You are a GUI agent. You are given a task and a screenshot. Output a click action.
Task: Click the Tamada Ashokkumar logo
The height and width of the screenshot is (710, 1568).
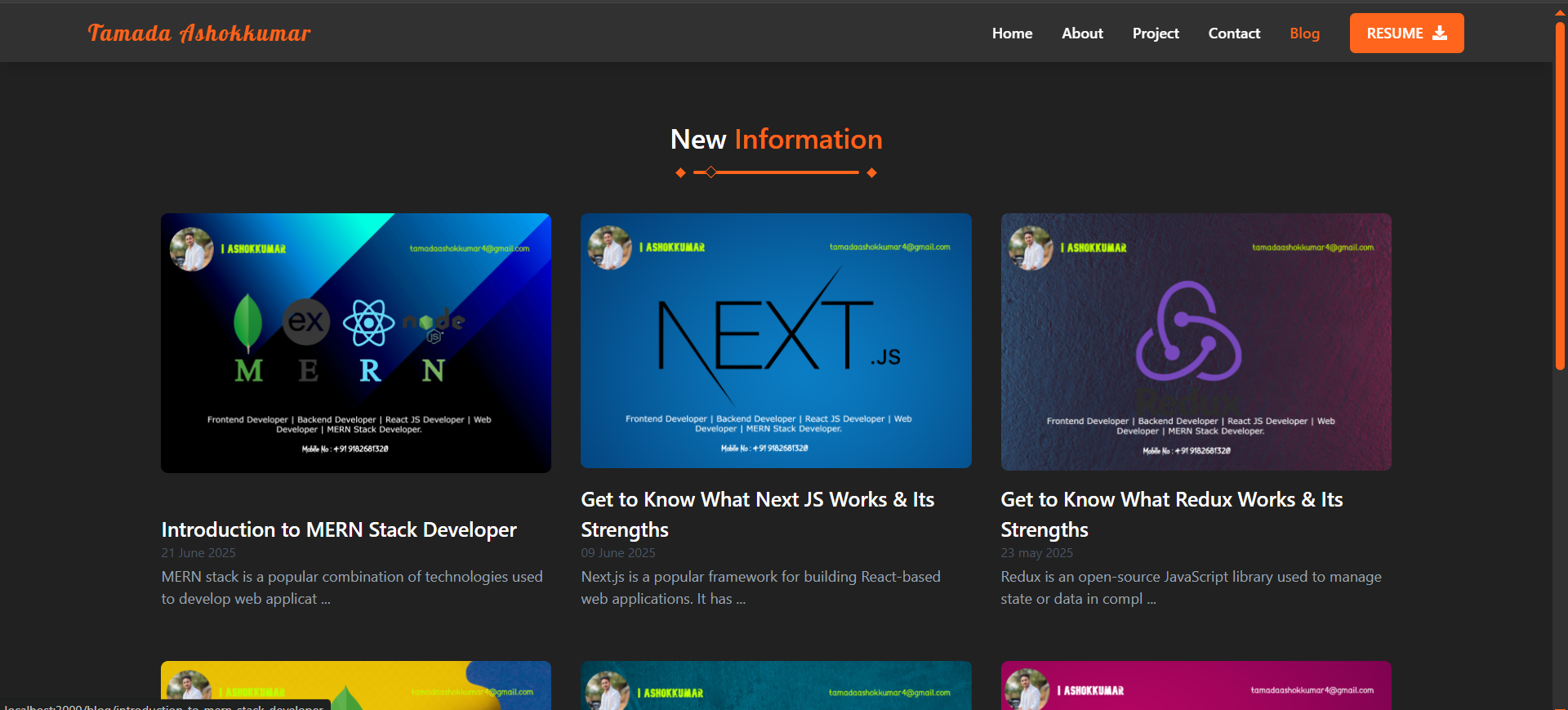pos(199,33)
